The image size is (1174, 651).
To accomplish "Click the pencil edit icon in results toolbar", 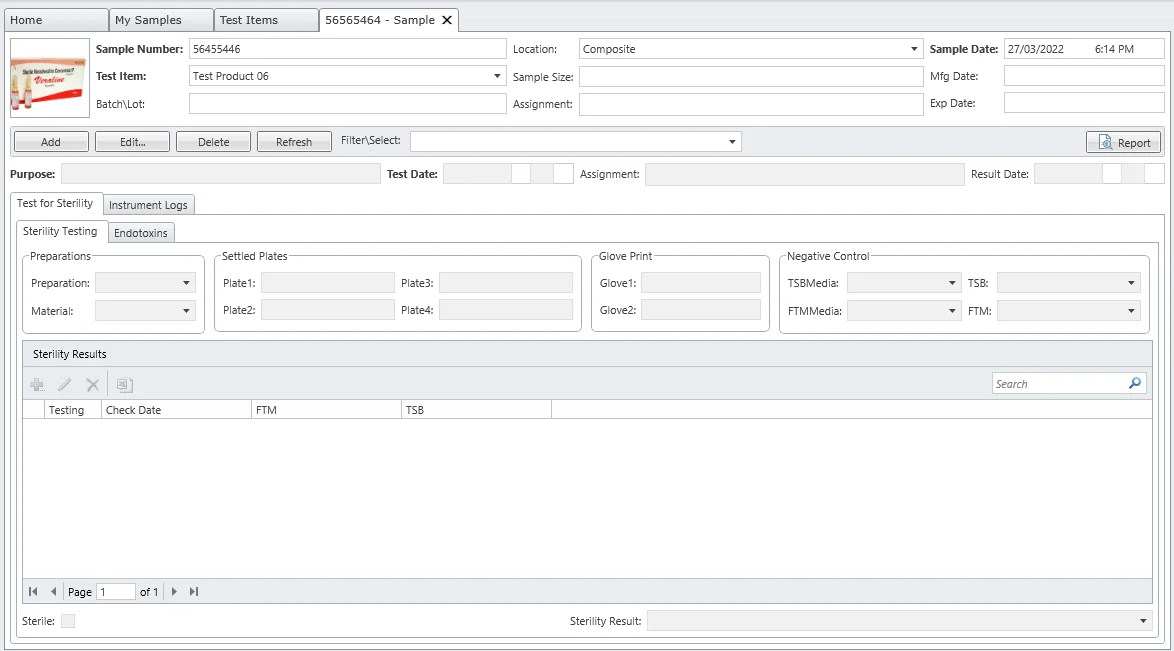I will 65,384.
